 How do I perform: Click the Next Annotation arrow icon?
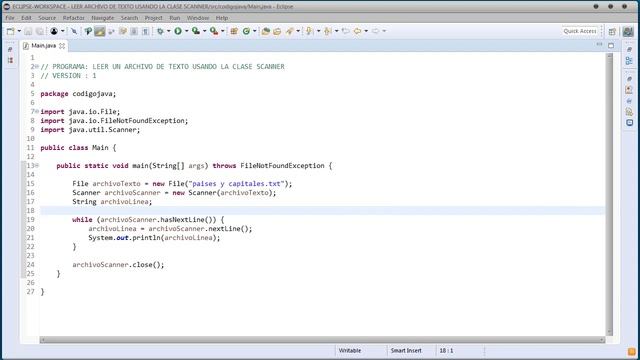(x=309, y=31)
